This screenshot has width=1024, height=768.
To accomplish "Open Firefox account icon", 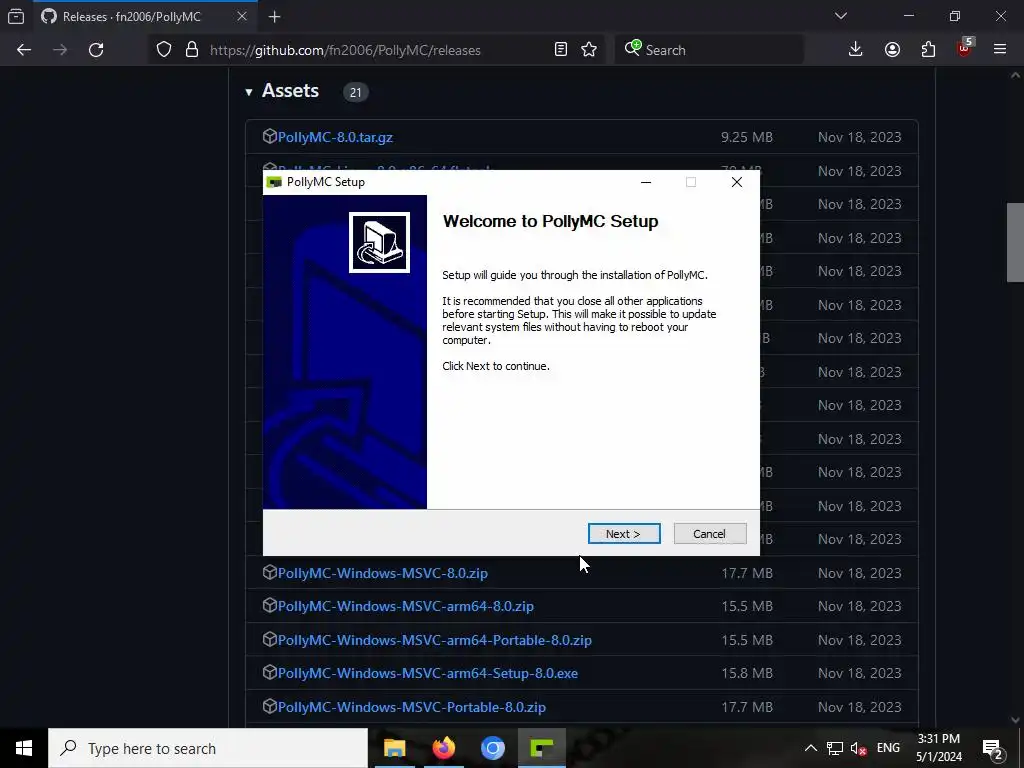I will pyautogui.click(x=892, y=50).
